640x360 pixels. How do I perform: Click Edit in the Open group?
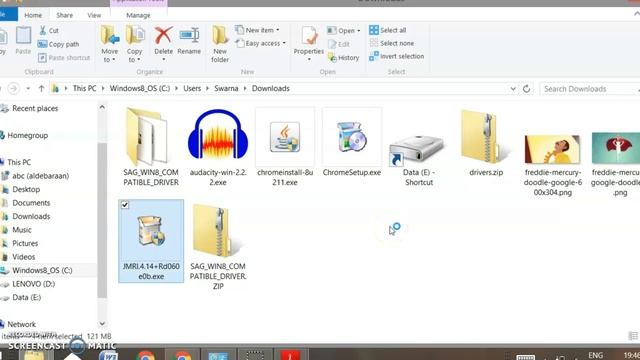(x=339, y=44)
